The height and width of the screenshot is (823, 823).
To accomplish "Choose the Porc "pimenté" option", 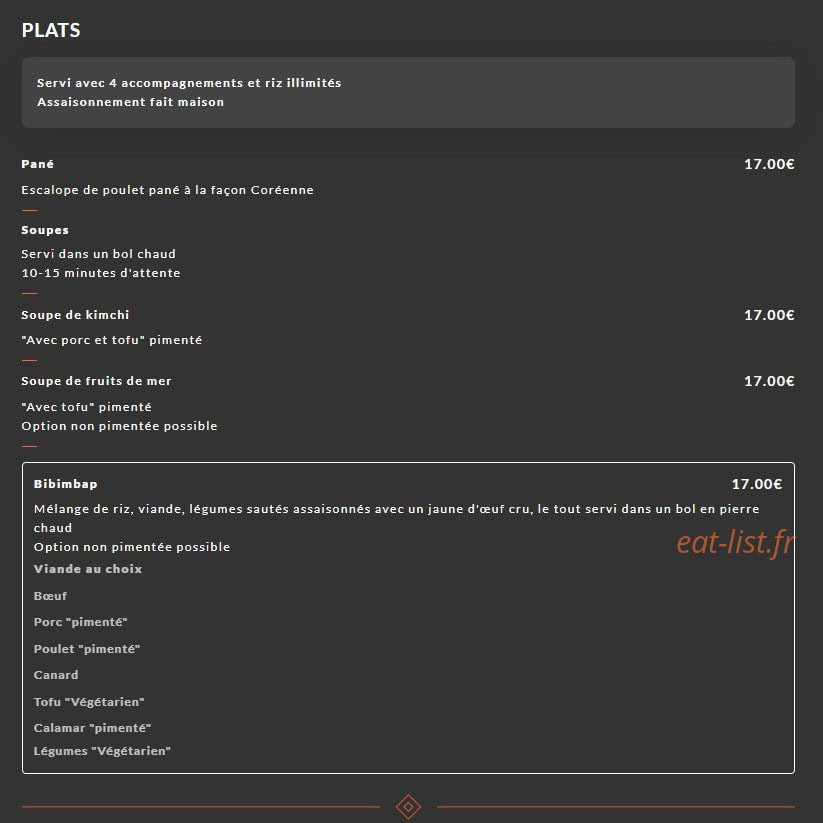I will coord(80,622).
